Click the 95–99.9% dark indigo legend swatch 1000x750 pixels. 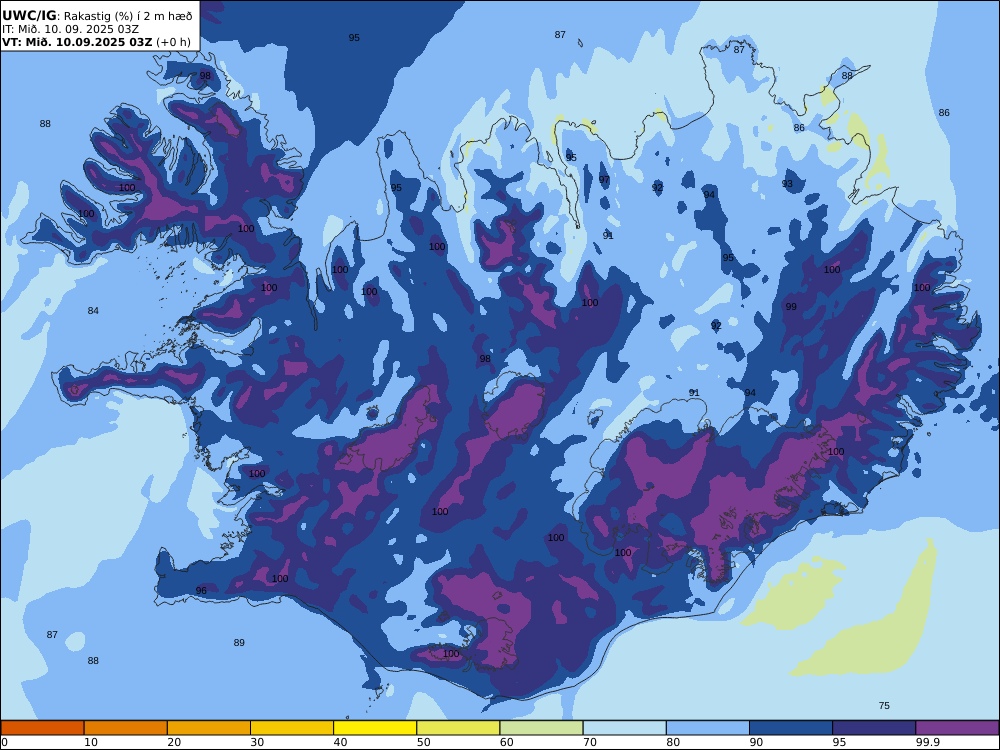[x=874, y=728]
